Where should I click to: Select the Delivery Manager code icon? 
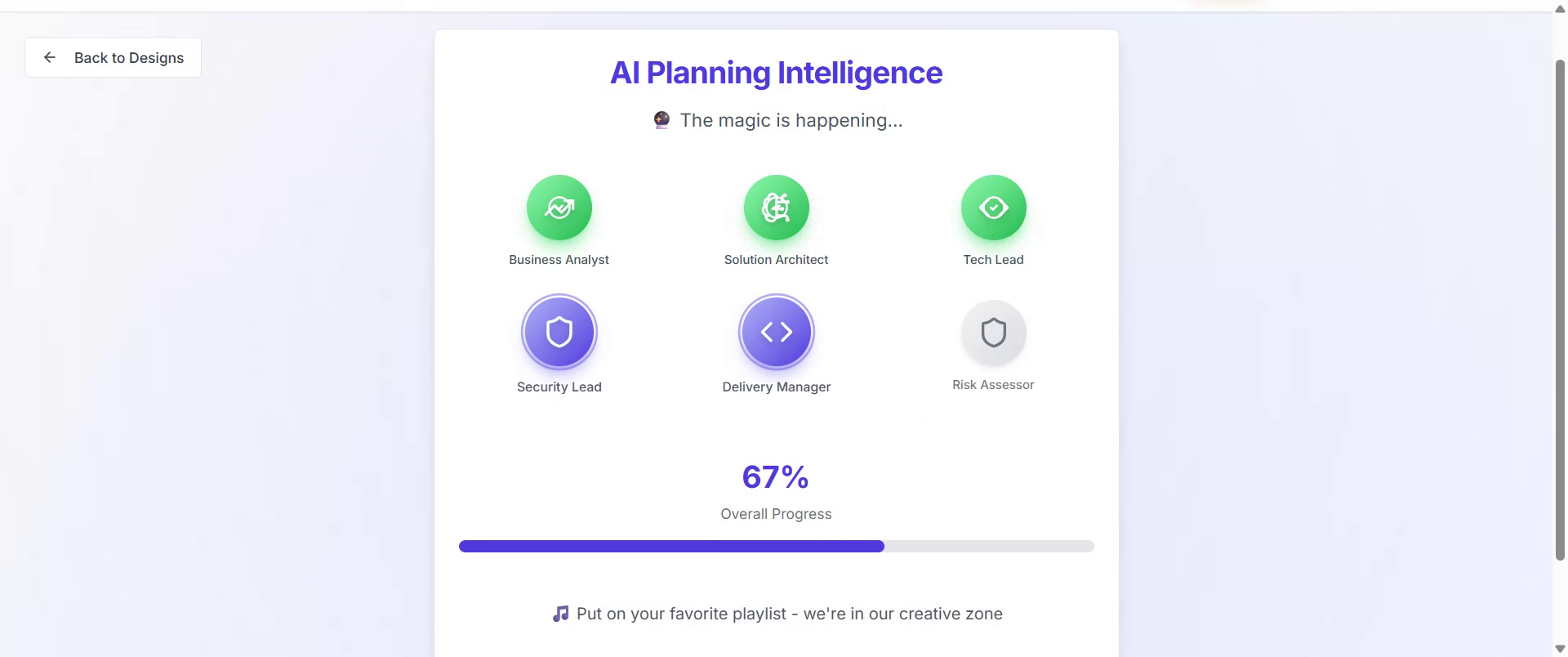click(x=776, y=333)
